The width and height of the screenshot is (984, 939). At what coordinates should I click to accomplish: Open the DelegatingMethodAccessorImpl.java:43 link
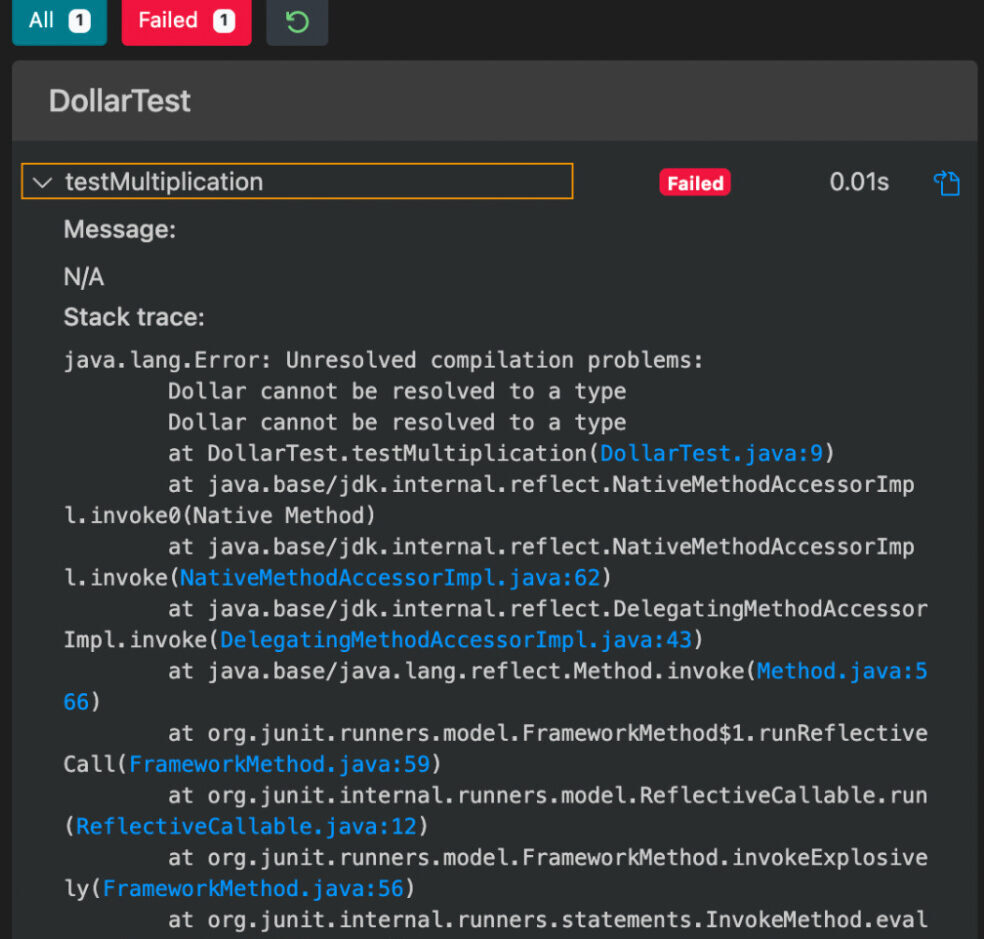(x=456, y=640)
